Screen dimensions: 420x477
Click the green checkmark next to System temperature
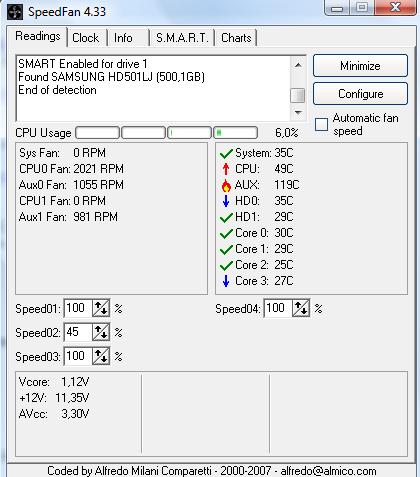(x=226, y=153)
